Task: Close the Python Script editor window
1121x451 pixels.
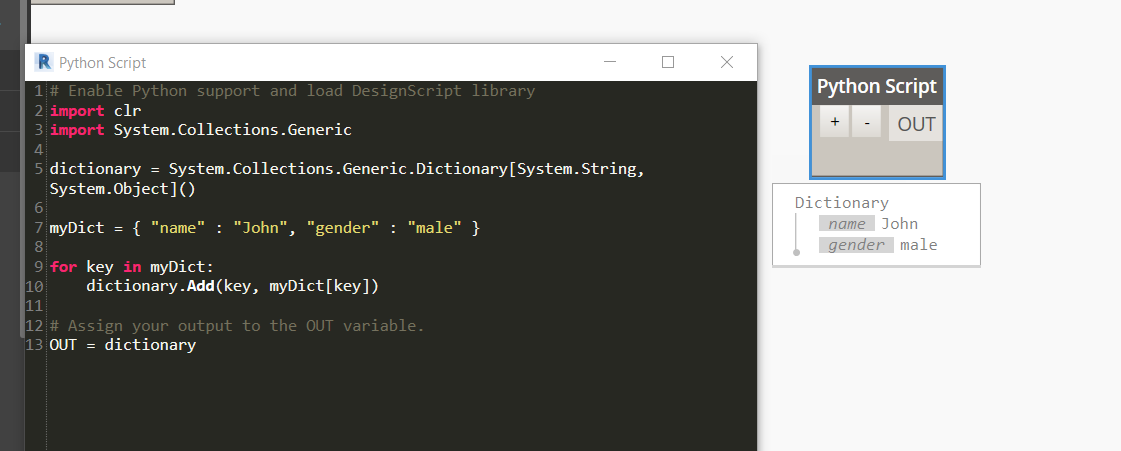Action: click(x=727, y=62)
